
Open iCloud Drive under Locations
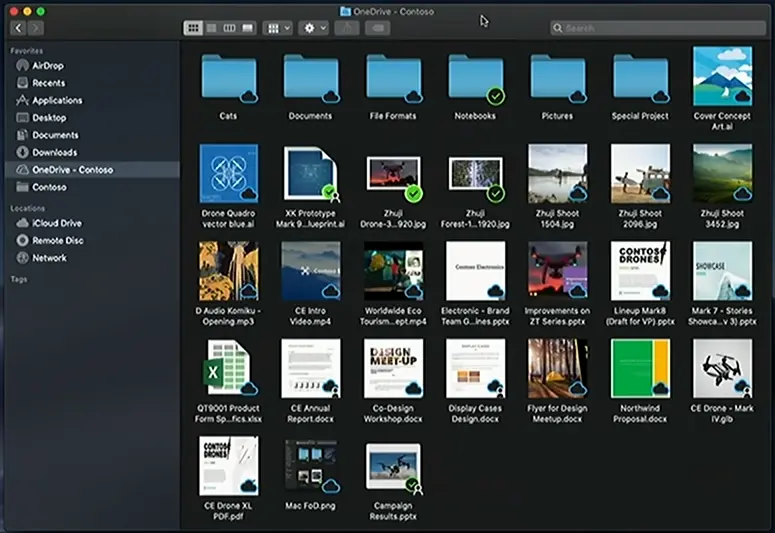point(56,223)
